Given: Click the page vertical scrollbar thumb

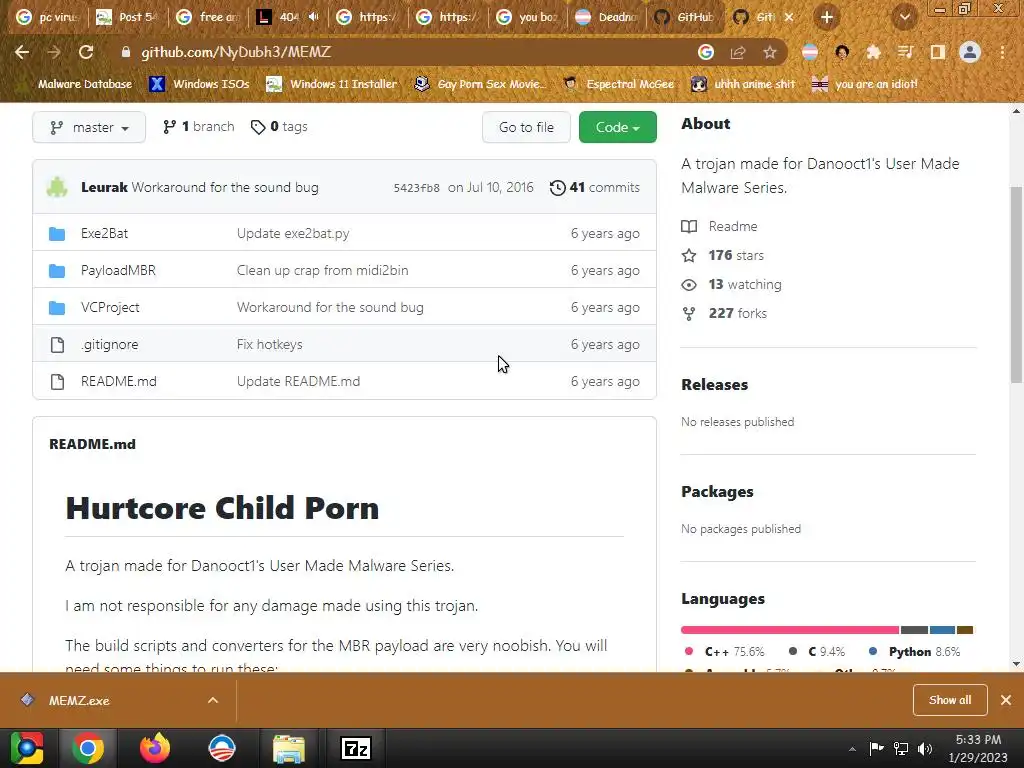Looking at the screenshot, I should (1016, 284).
